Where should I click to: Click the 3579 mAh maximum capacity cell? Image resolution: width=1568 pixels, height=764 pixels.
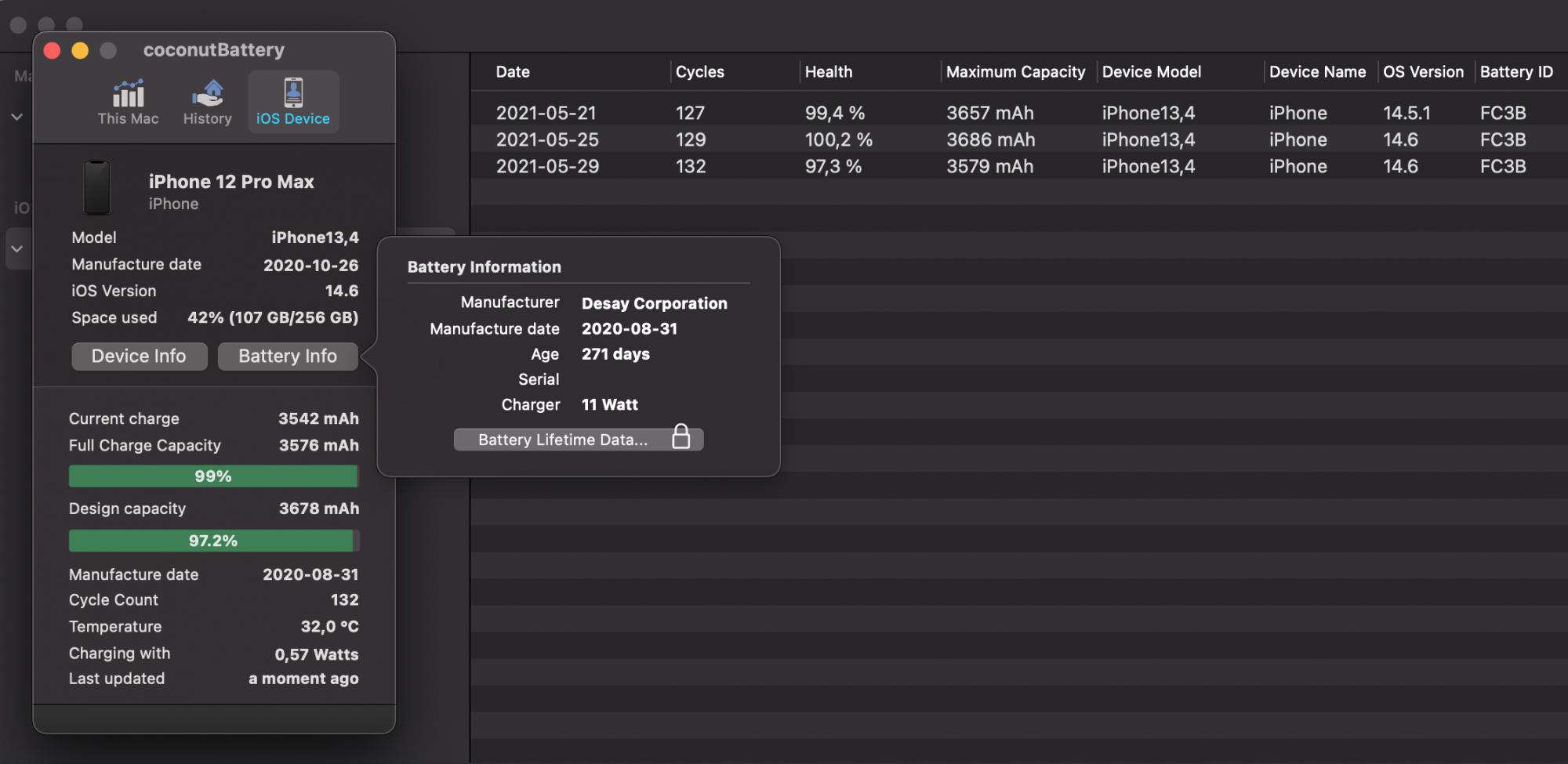tap(990, 166)
